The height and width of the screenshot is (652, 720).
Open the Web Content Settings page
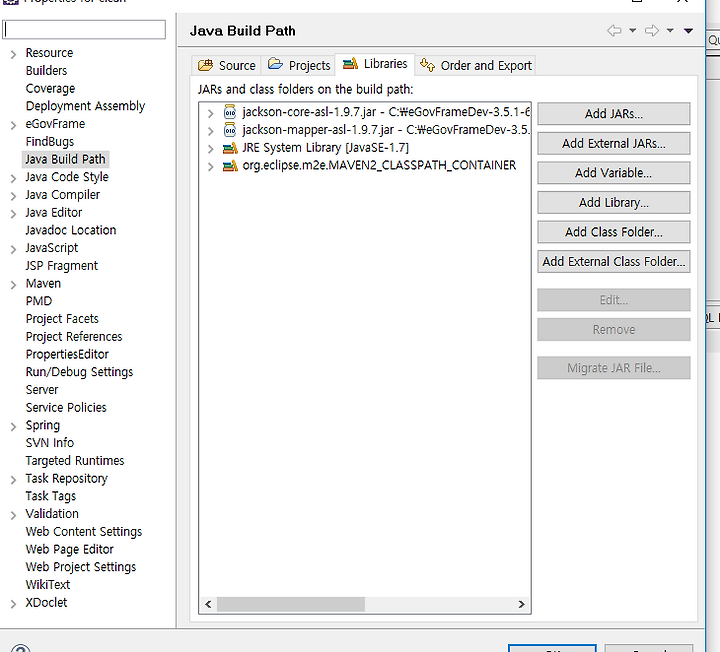point(84,532)
